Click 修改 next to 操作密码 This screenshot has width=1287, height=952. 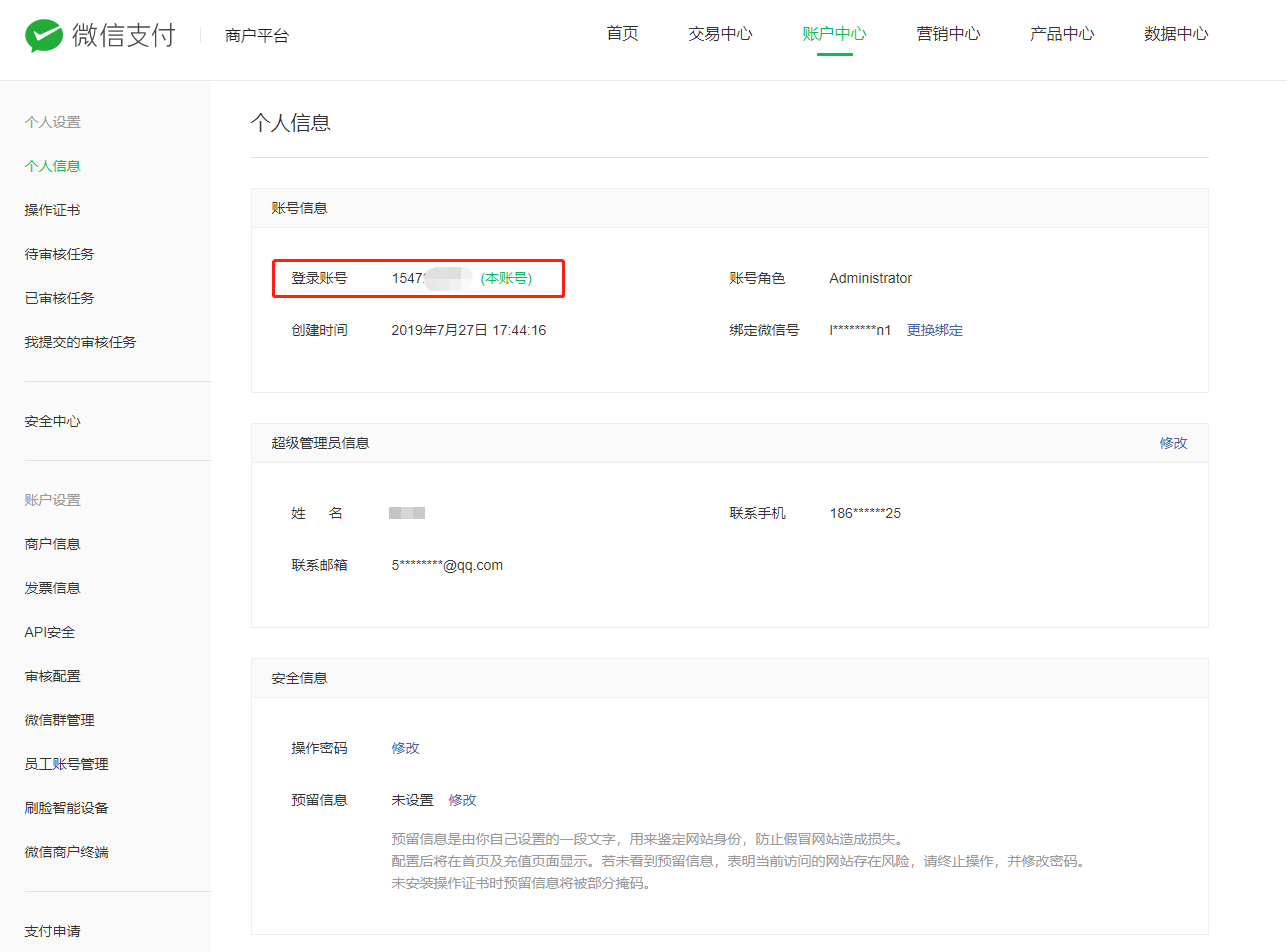tap(406, 748)
